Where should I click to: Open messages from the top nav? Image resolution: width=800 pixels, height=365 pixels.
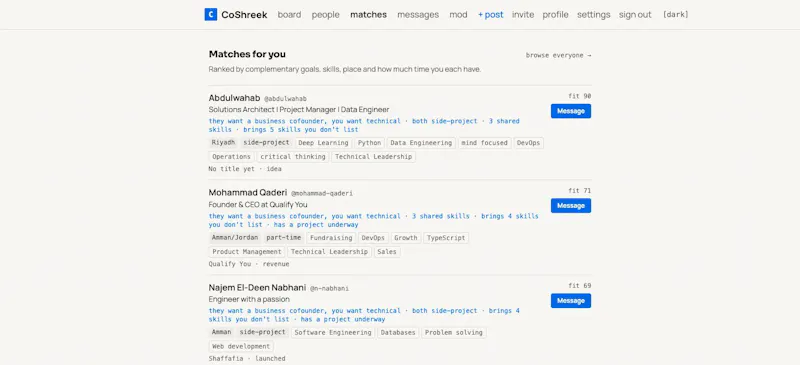(418, 15)
